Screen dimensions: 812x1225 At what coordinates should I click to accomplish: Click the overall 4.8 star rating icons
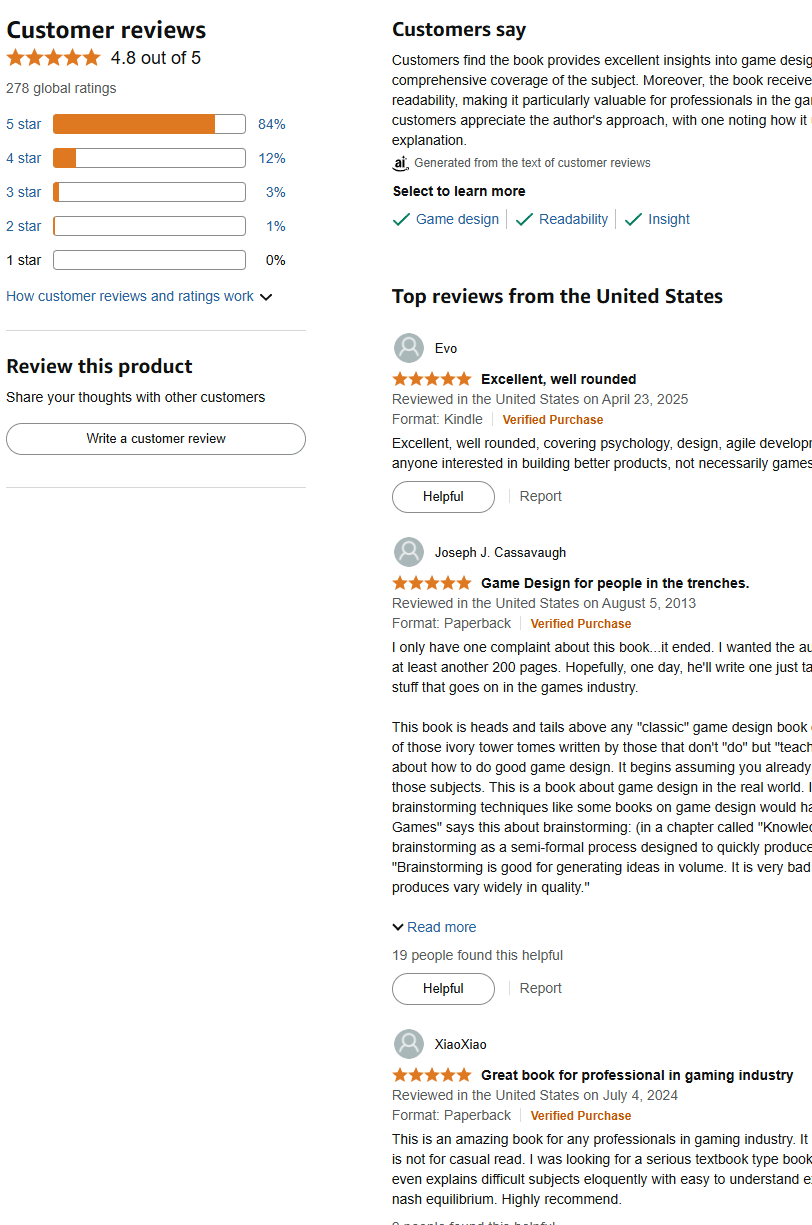53,58
